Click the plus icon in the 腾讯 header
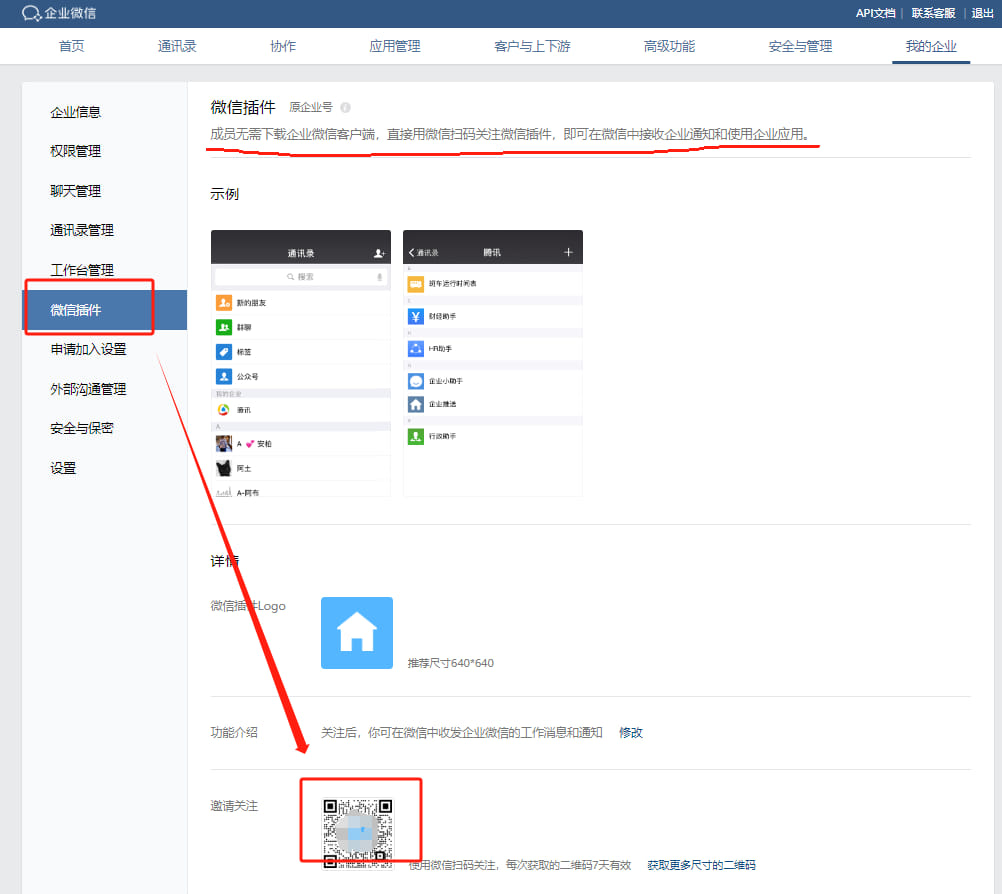1002x894 pixels. (x=567, y=252)
